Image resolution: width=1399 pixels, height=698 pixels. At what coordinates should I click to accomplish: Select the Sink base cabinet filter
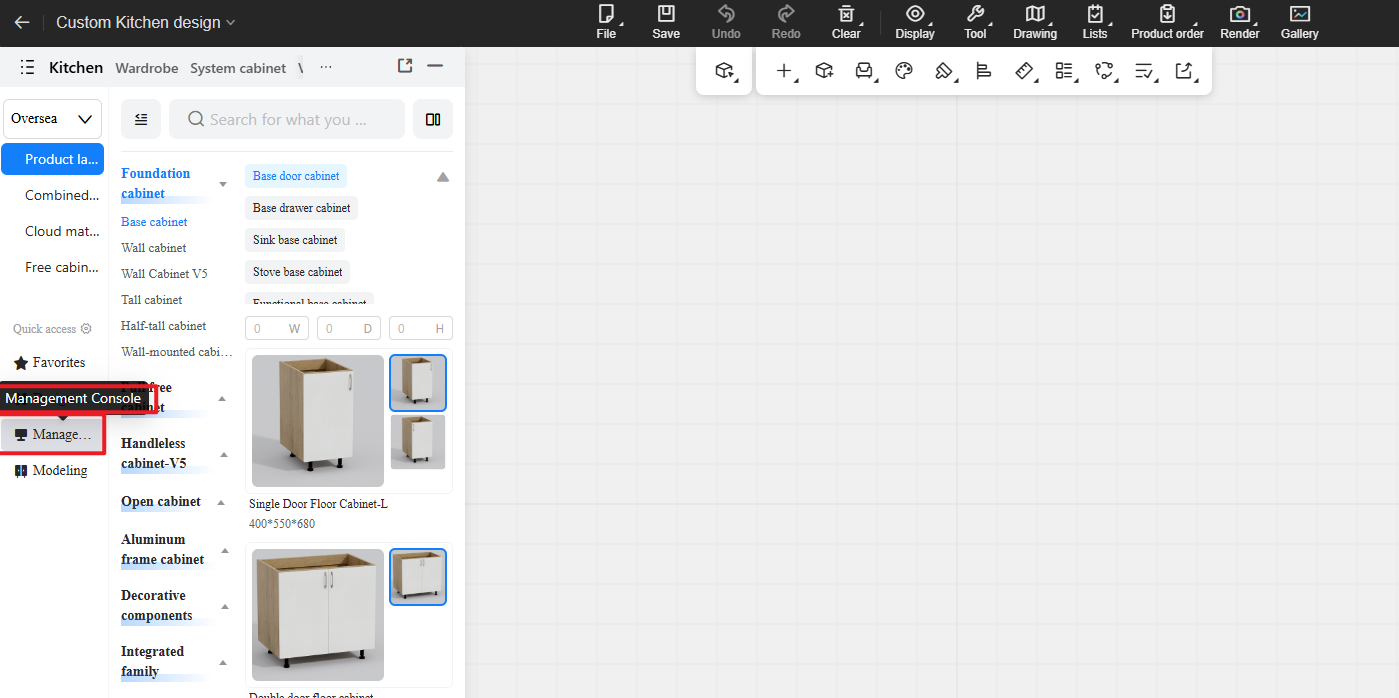point(295,240)
